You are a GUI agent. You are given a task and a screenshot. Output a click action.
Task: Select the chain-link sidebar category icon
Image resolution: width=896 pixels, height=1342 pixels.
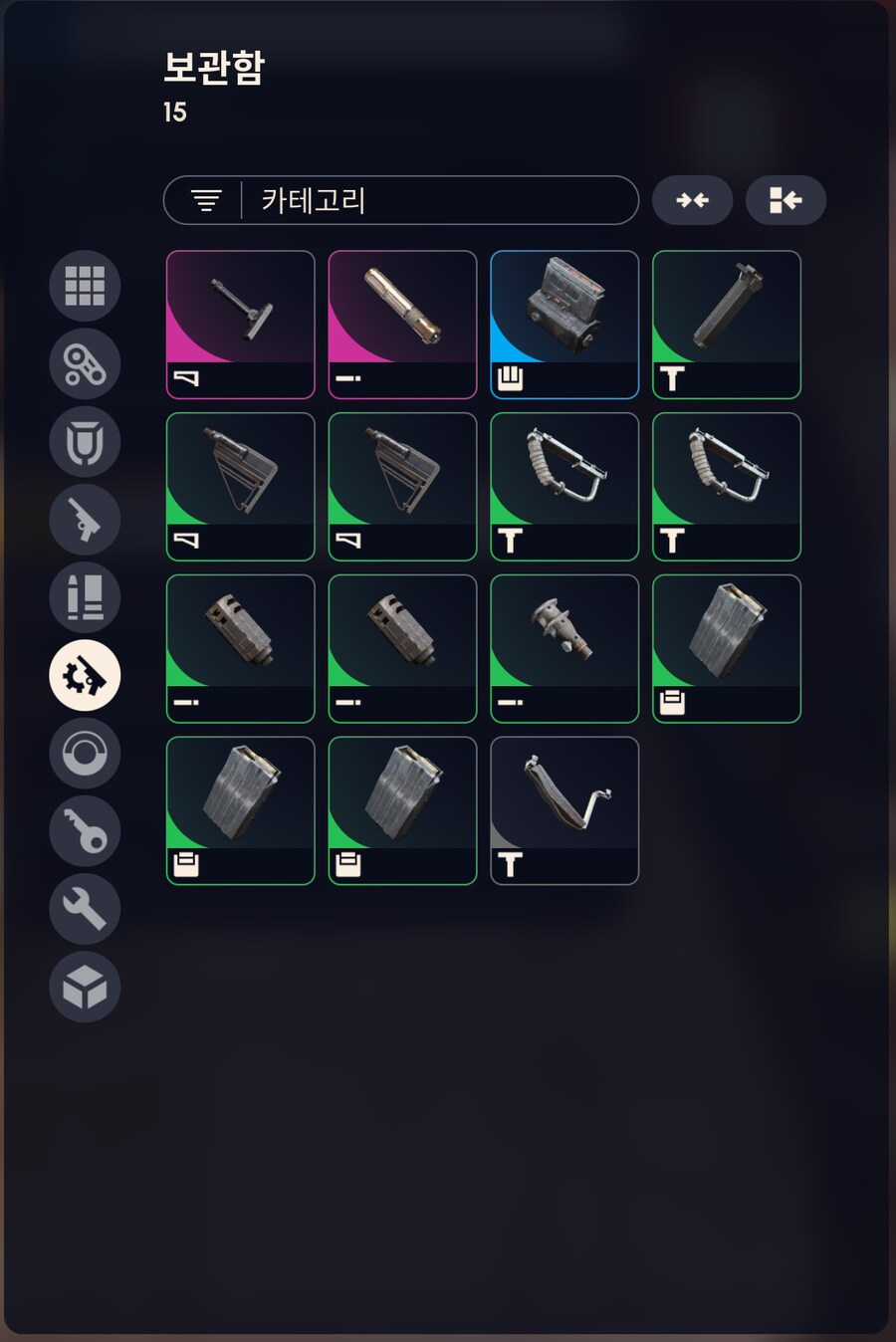pos(85,363)
